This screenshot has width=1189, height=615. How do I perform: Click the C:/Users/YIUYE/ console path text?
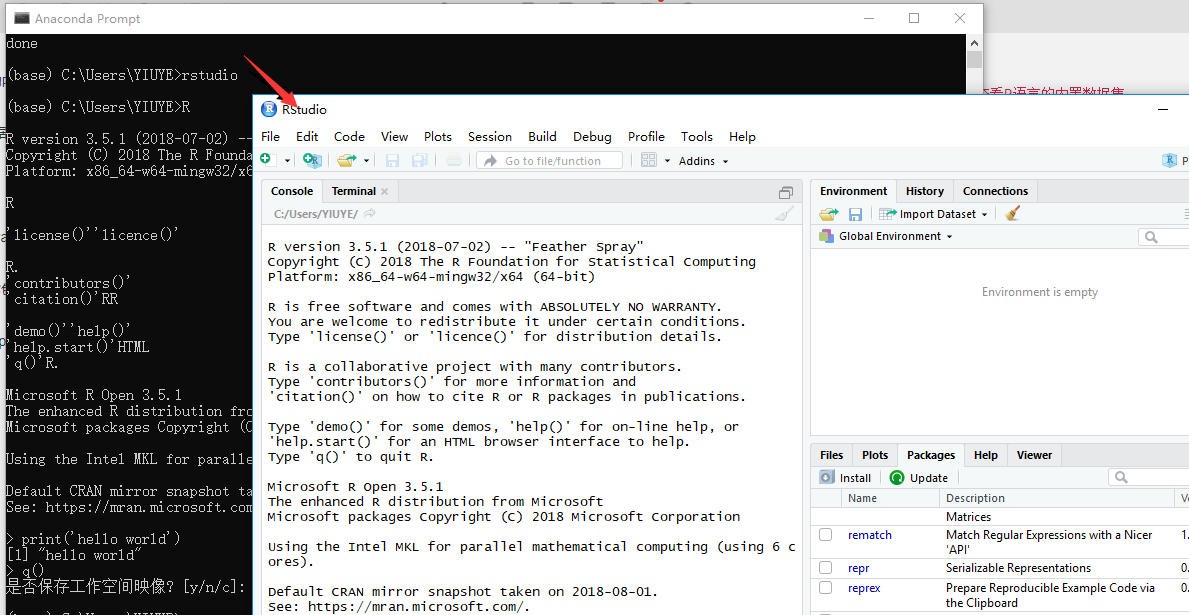click(315, 214)
